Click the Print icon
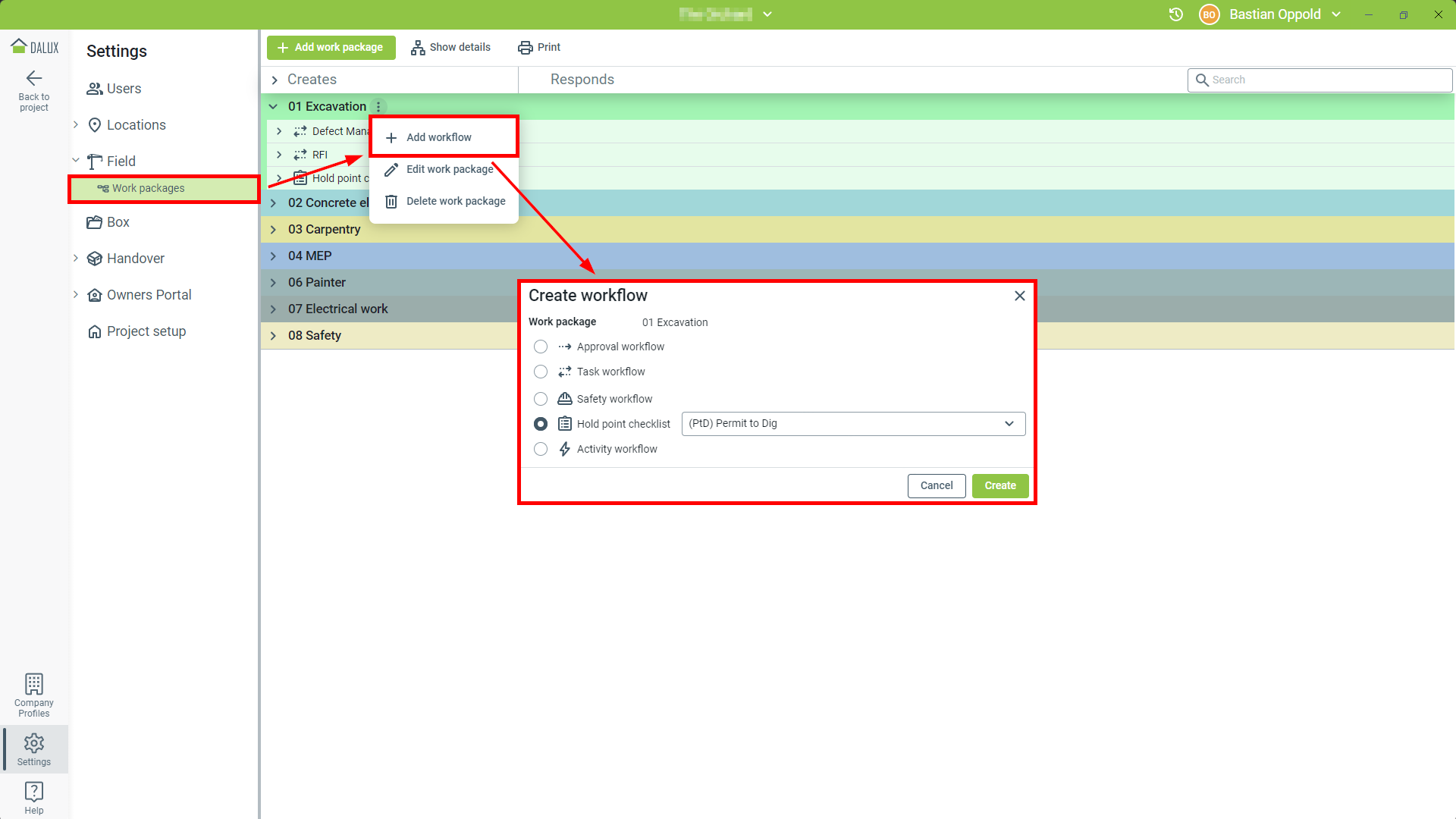1456x819 pixels. pyautogui.click(x=525, y=47)
